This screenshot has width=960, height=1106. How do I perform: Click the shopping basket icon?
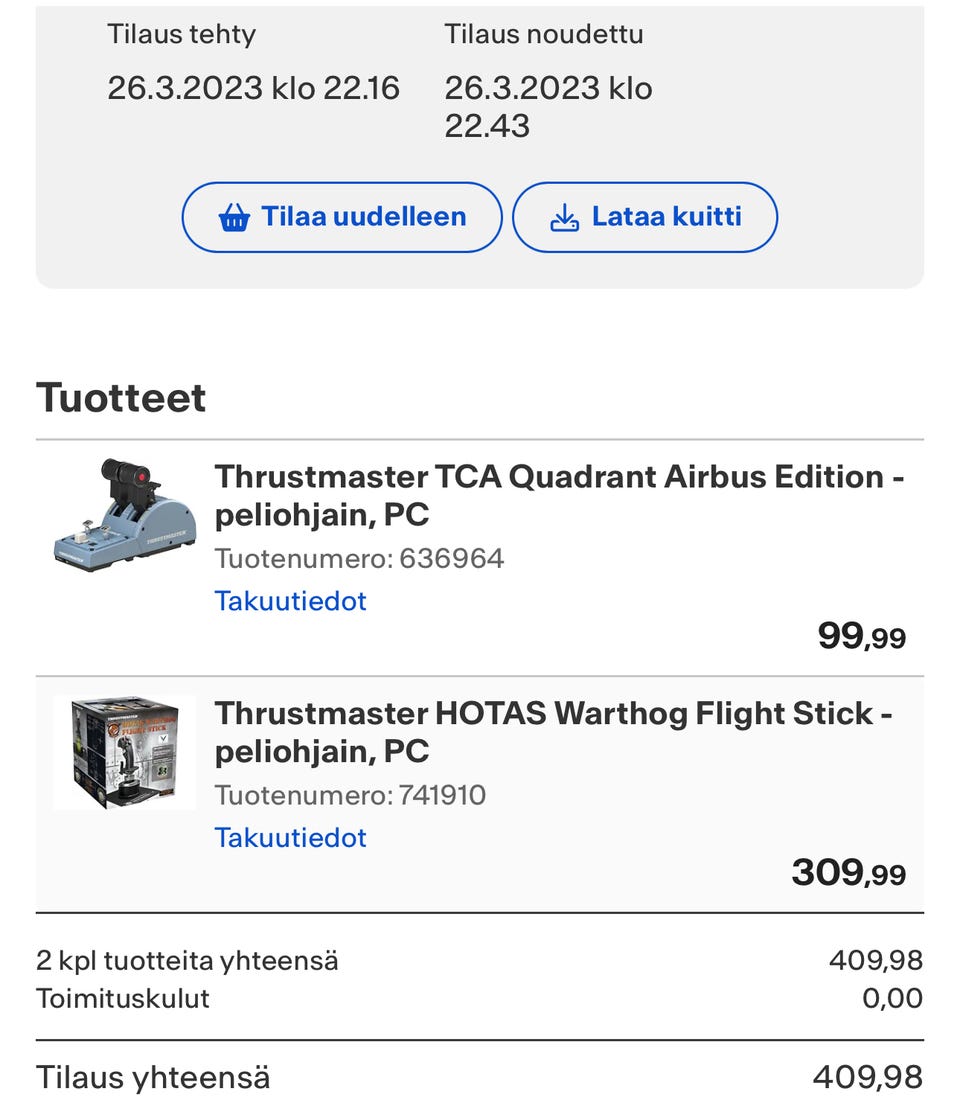234,217
